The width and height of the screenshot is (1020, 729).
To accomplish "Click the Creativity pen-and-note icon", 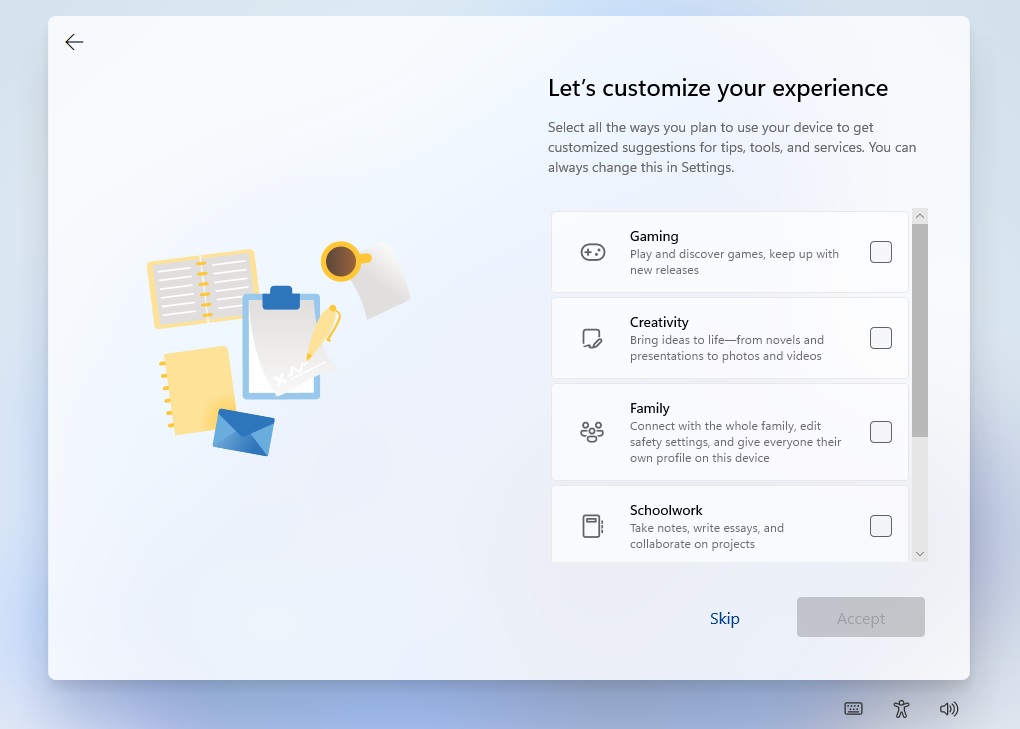I will 592,338.
